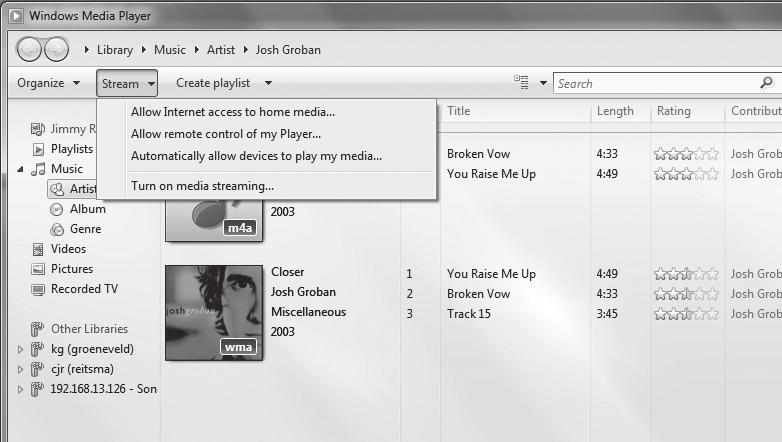Choose Automatically allow devices to play my media
Screen dimensions: 782x442
(256, 156)
